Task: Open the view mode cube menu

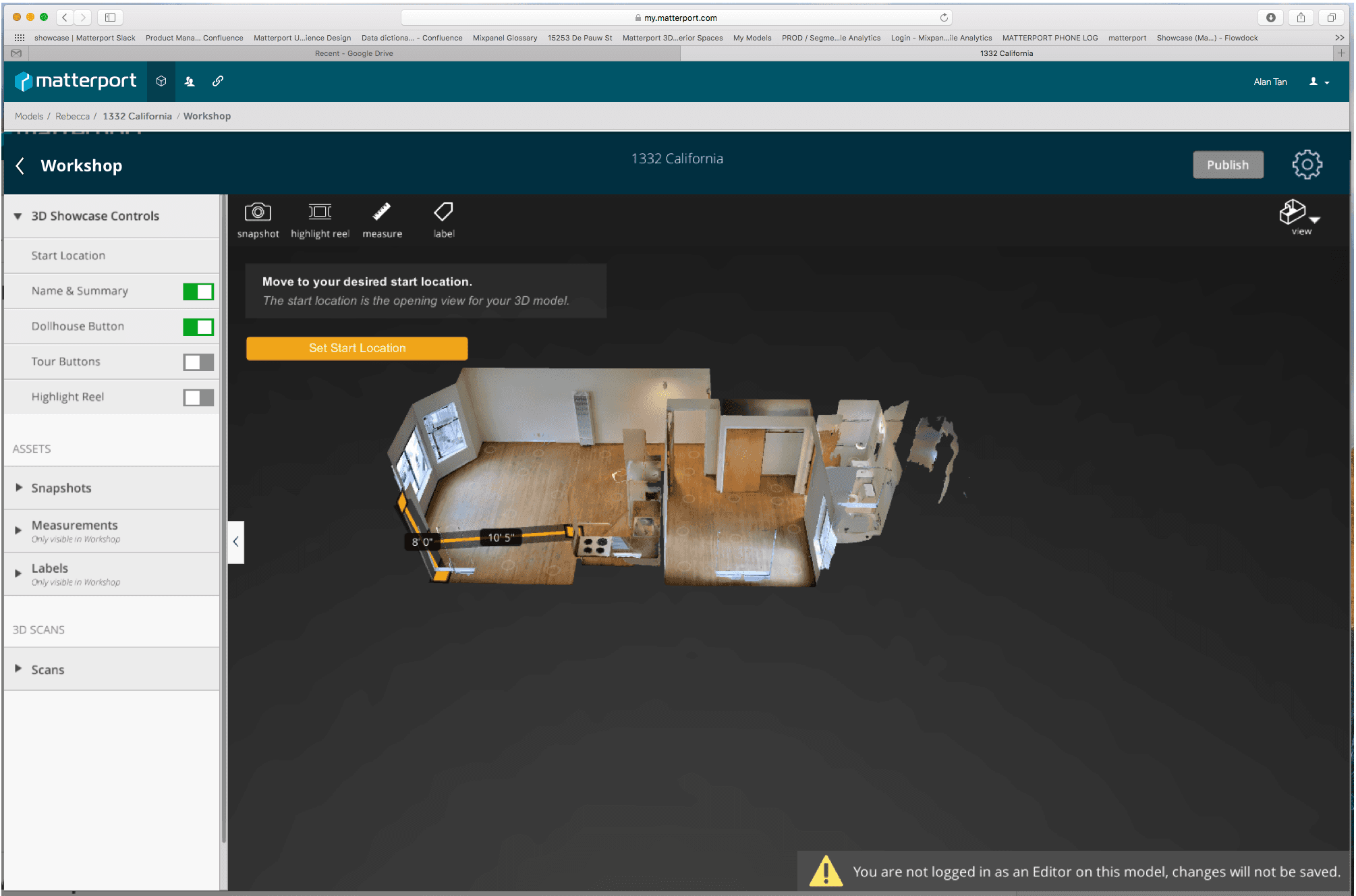Action: [x=1299, y=217]
